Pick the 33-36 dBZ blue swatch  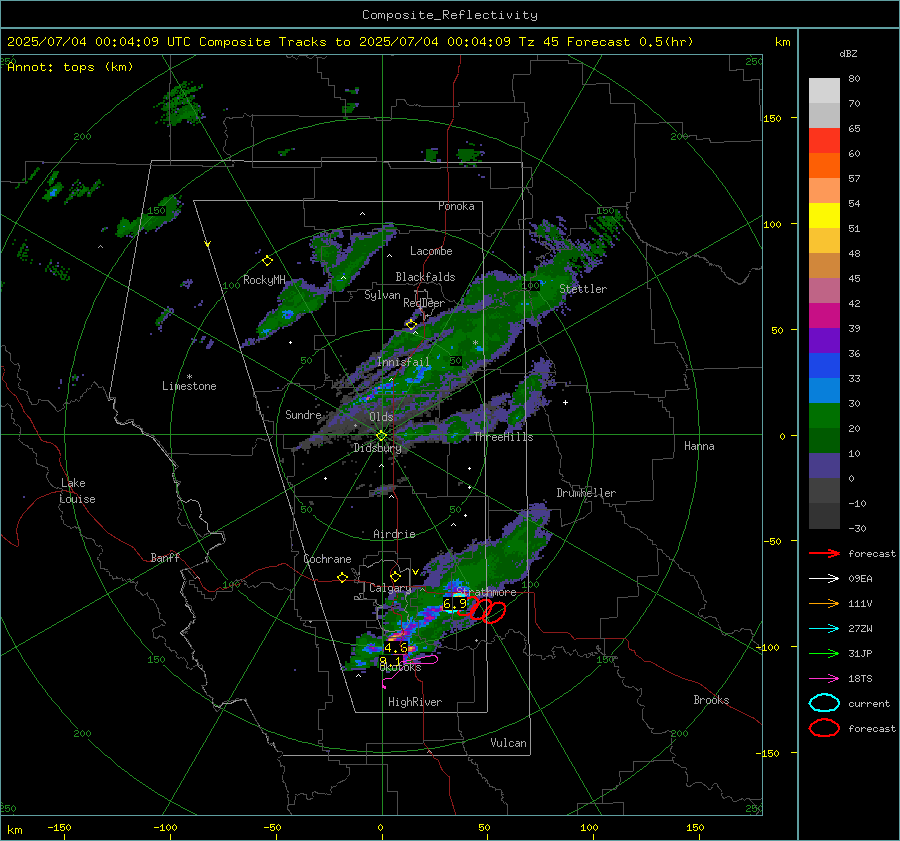pos(824,365)
